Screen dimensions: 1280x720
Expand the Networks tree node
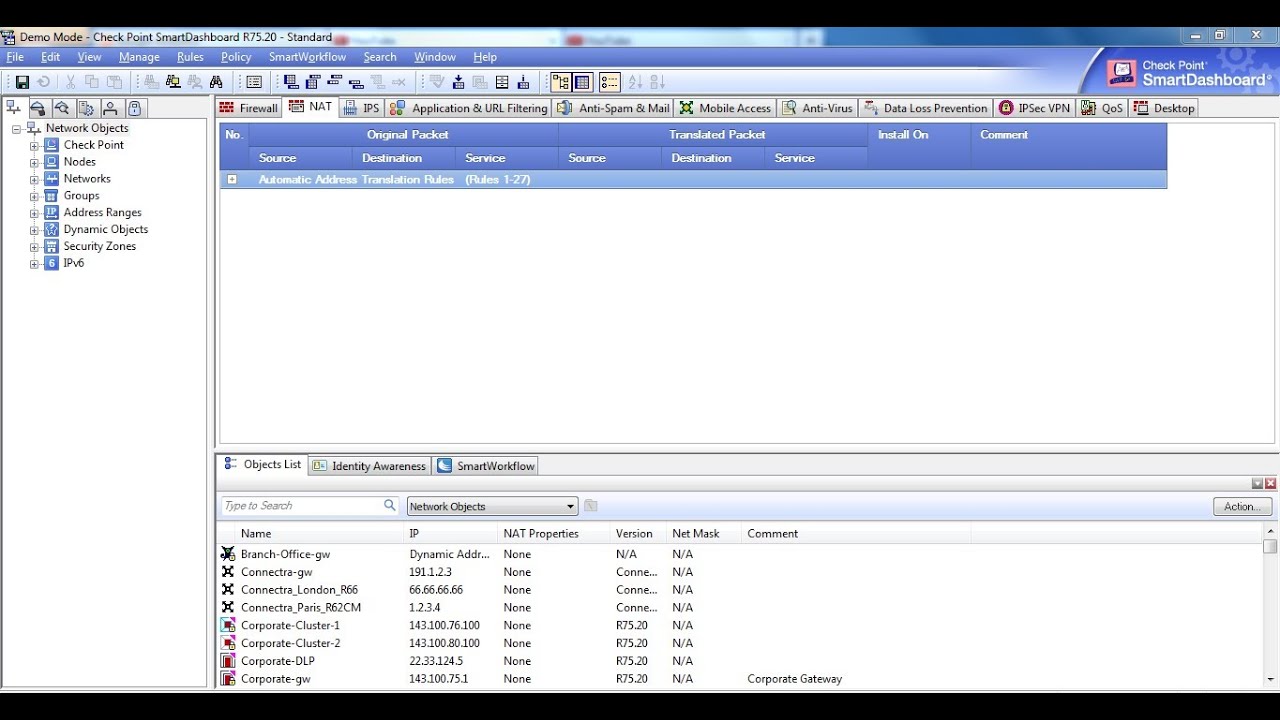coord(34,179)
